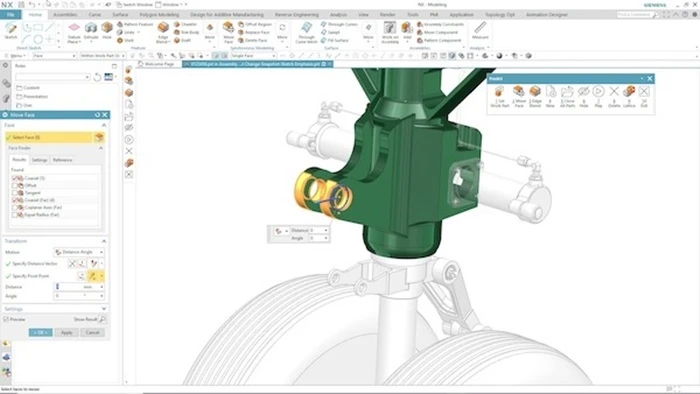Open the Measure tool in ribbon
This screenshot has height=394, width=700.
pos(480,30)
